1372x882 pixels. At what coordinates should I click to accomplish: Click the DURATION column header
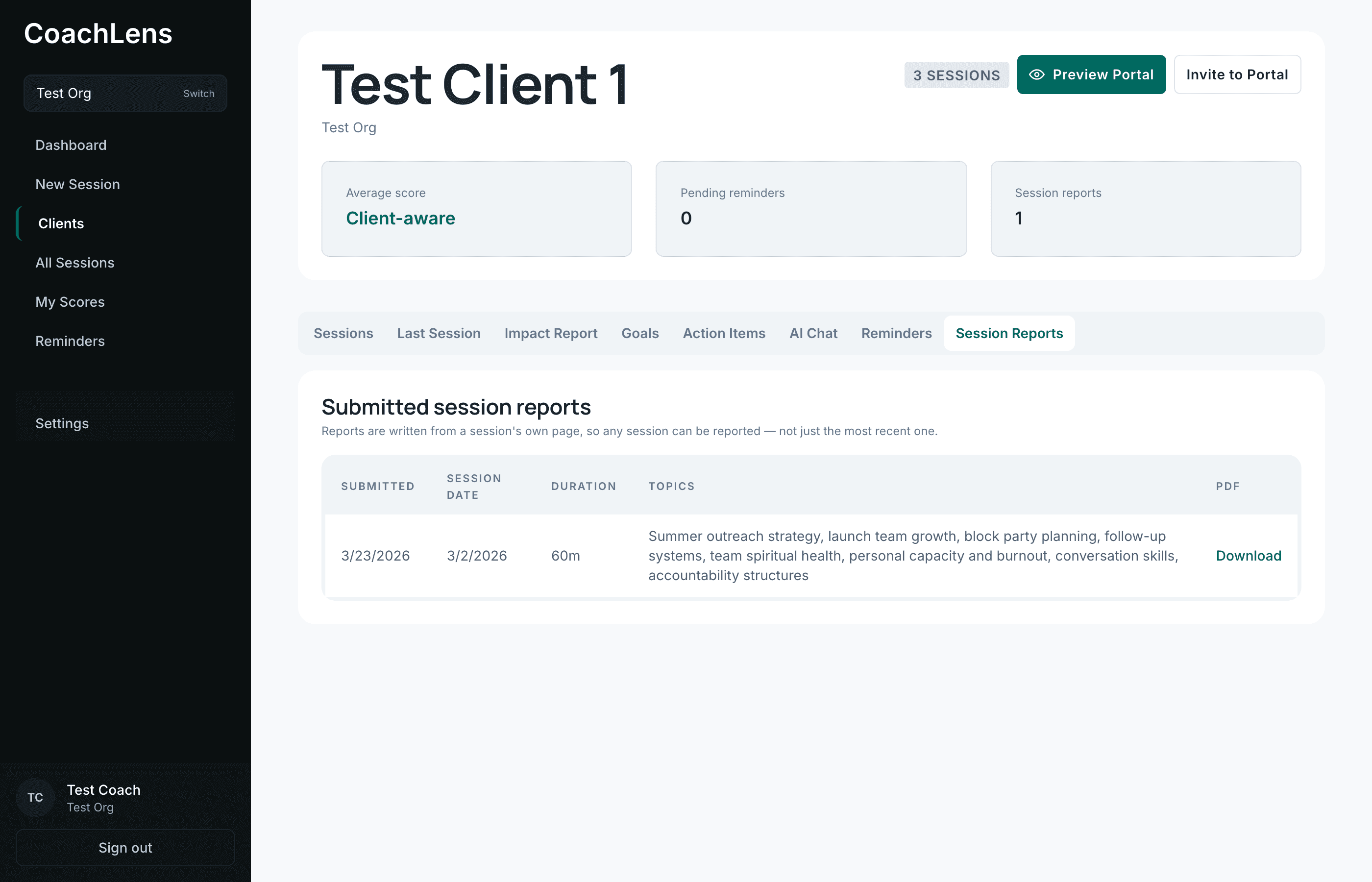pyautogui.click(x=584, y=486)
